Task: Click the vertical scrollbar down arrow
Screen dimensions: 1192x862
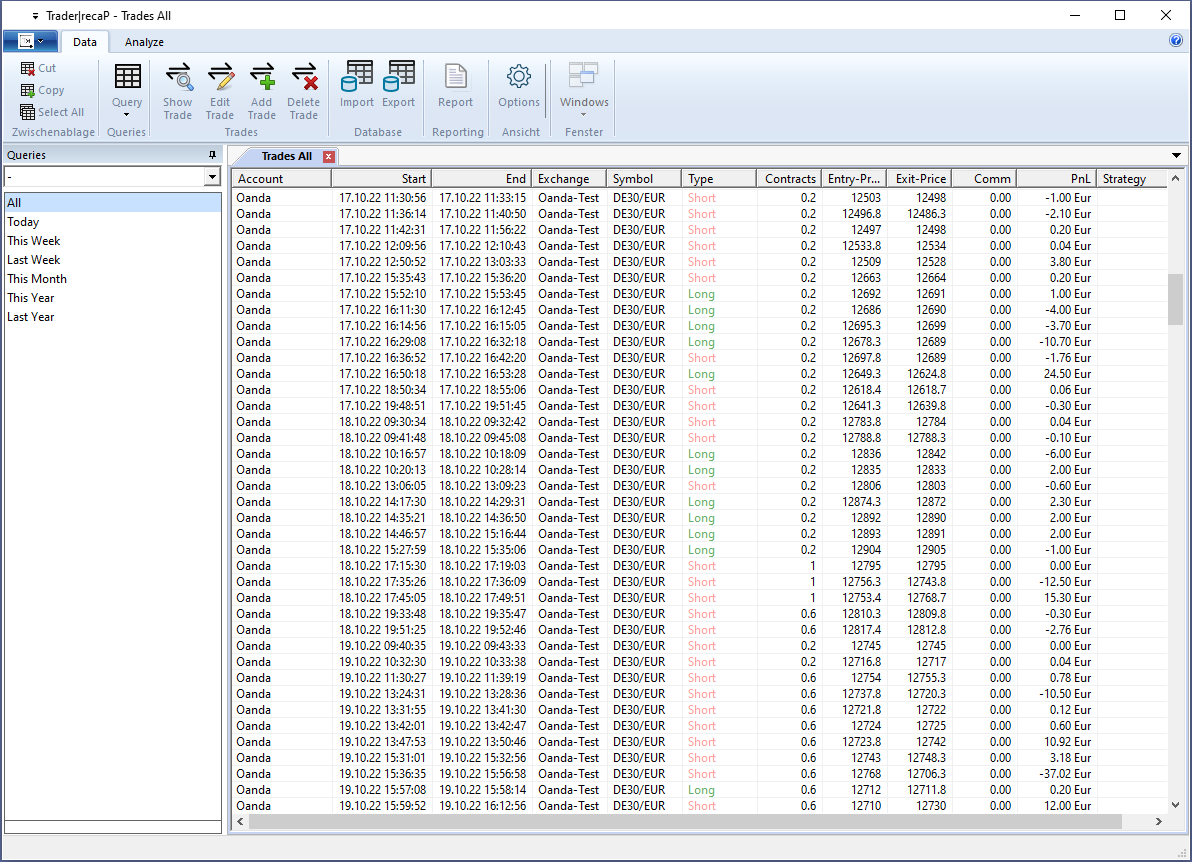Action: coord(1175,804)
